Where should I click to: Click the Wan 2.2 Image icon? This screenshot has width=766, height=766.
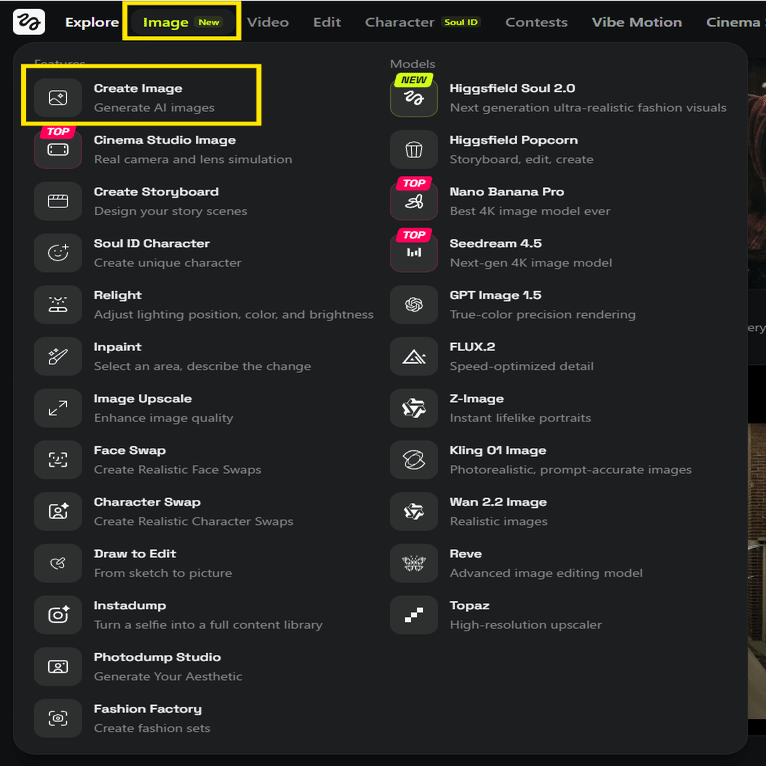coord(414,512)
